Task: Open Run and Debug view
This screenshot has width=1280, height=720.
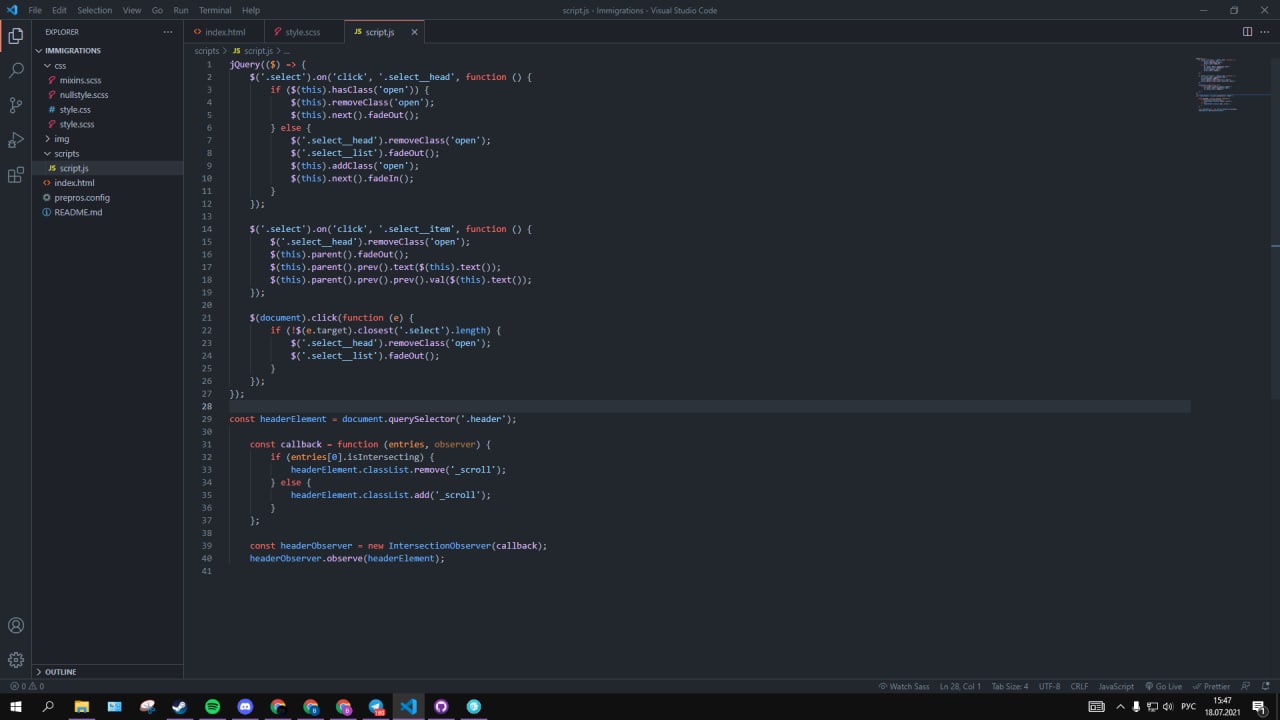Action: coord(16,140)
